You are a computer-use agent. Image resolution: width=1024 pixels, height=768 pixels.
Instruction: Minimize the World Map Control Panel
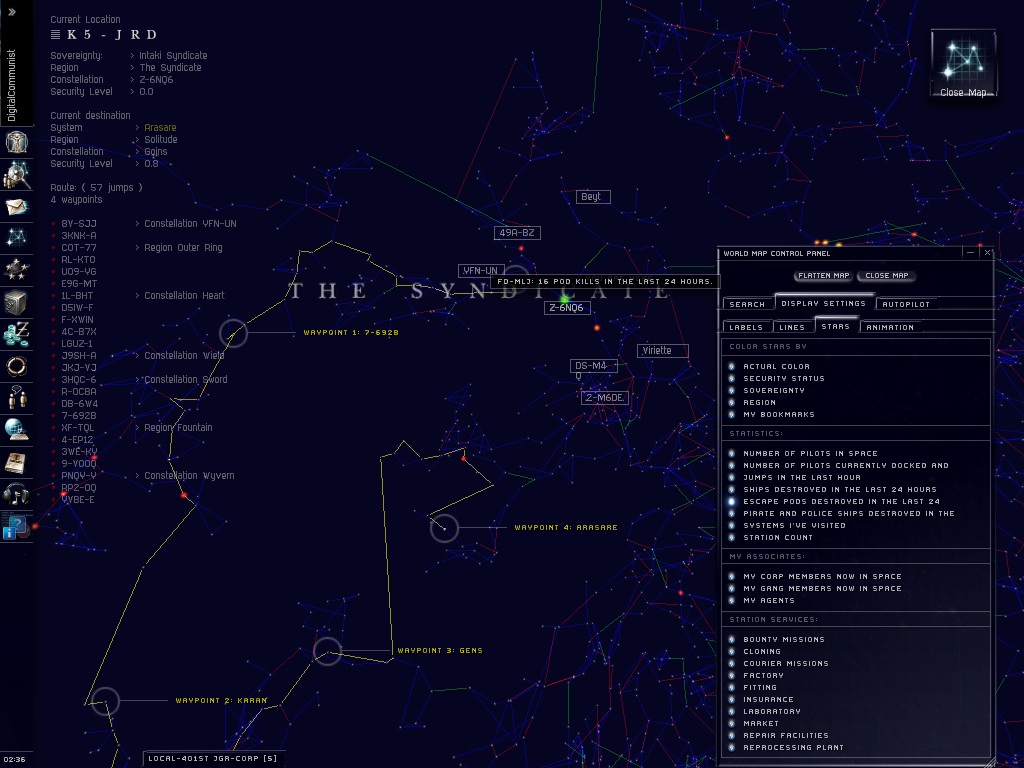[970, 253]
